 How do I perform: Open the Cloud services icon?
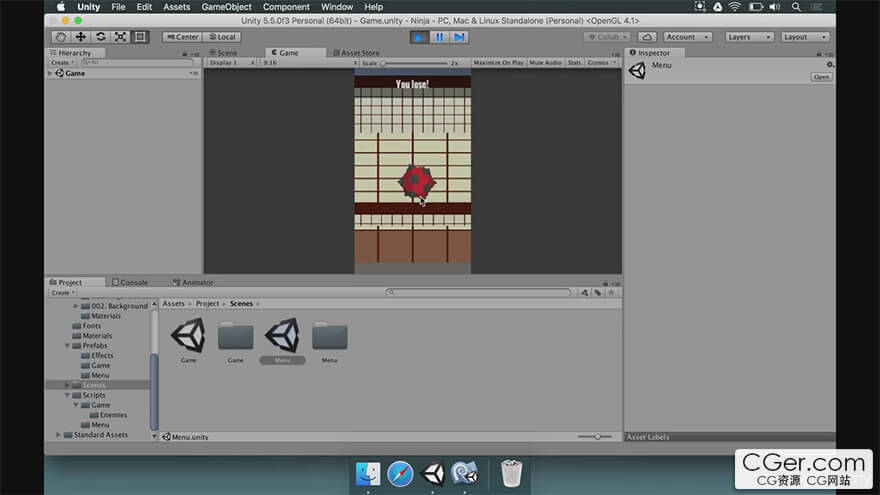(647, 37)
